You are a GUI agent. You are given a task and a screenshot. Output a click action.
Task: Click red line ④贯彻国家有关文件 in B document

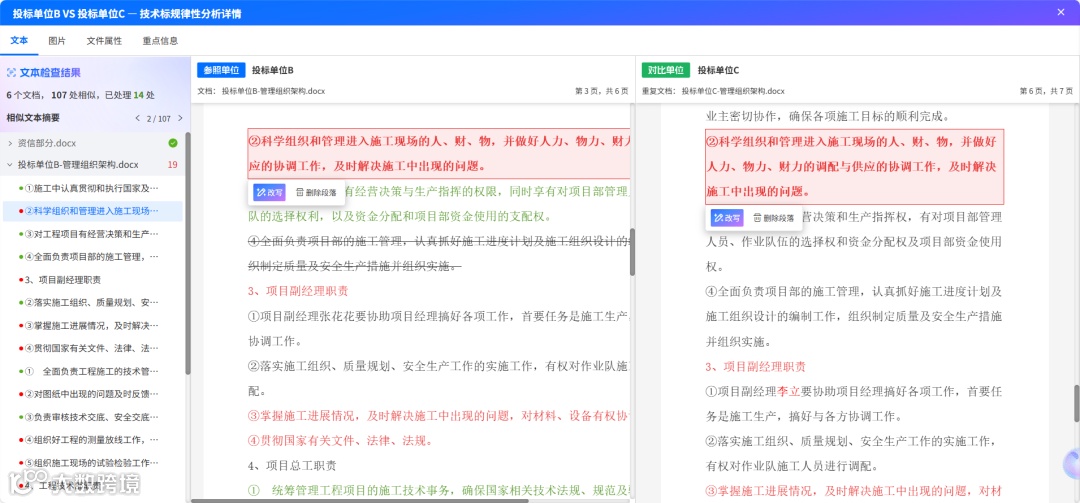pyautogui.click(x=340, y=440)
